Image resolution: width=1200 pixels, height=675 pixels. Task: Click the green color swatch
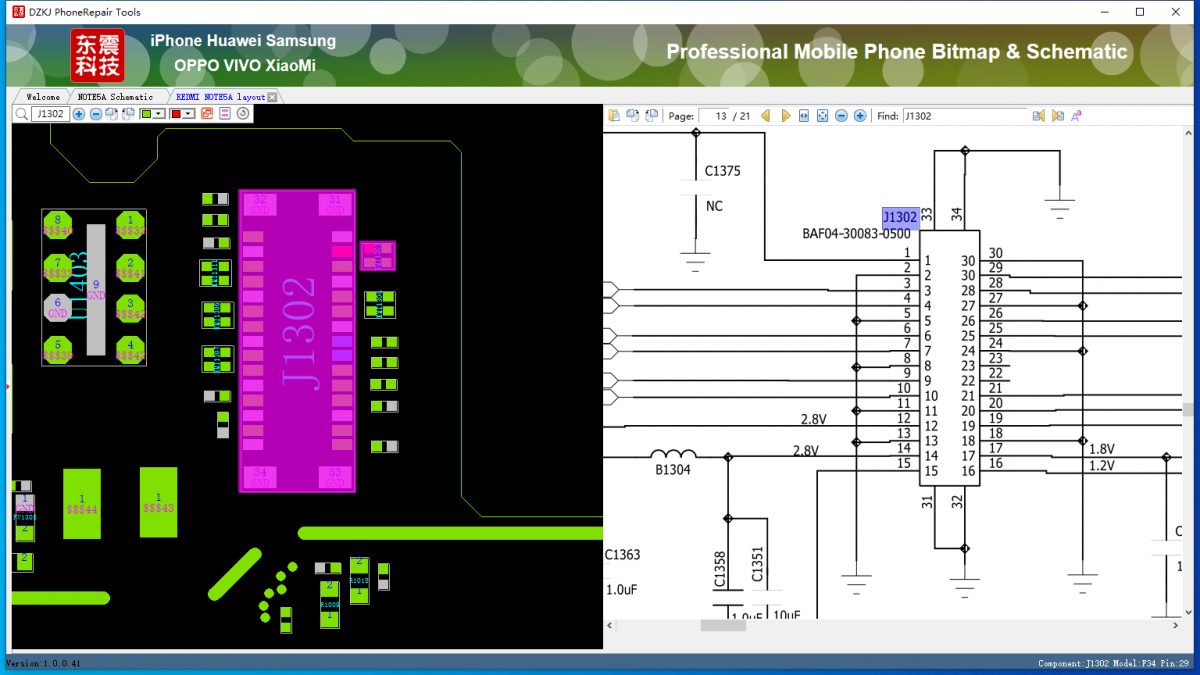[147, 114]
